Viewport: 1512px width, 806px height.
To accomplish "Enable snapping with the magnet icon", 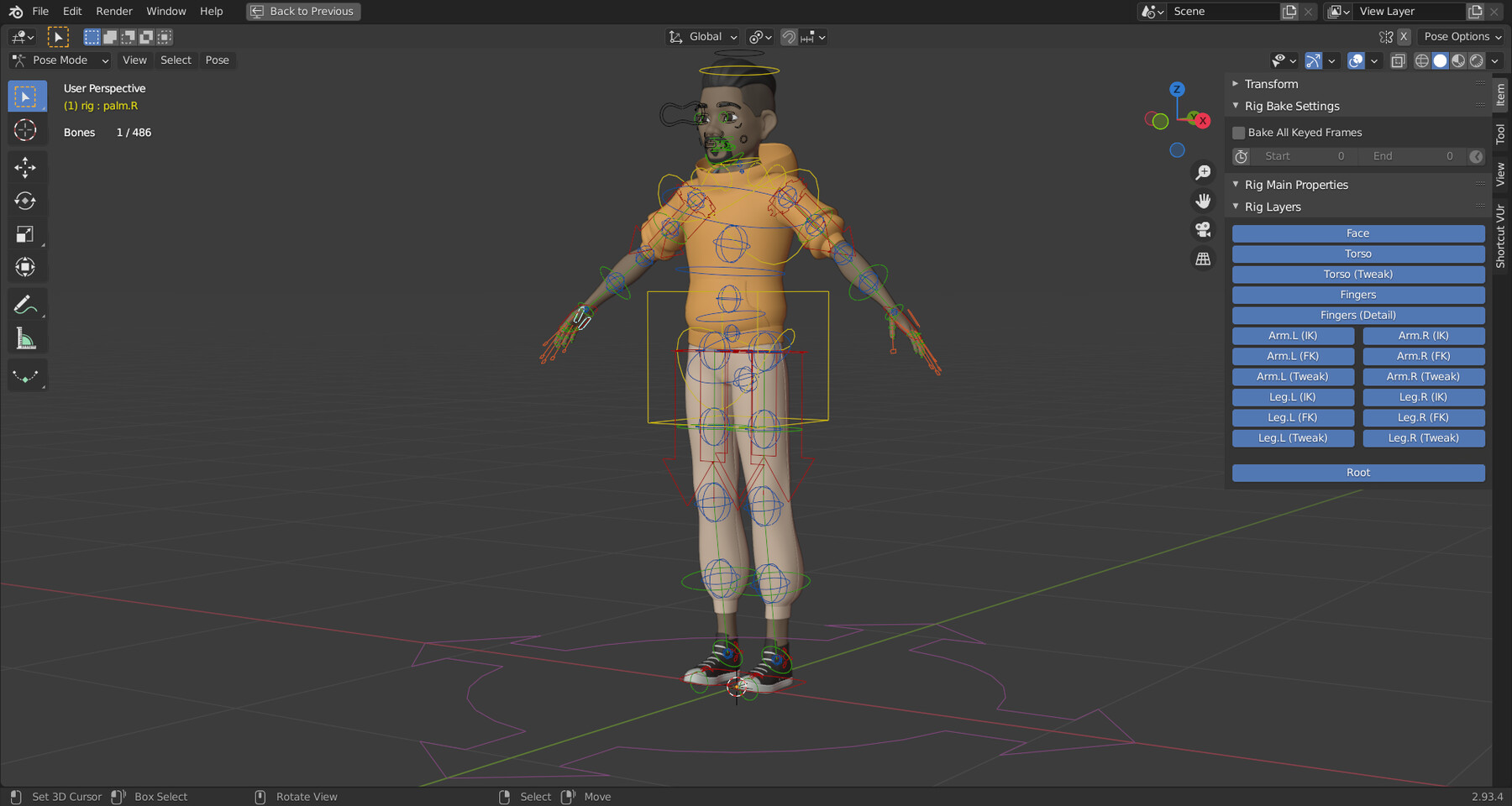I will pos(789,37).
